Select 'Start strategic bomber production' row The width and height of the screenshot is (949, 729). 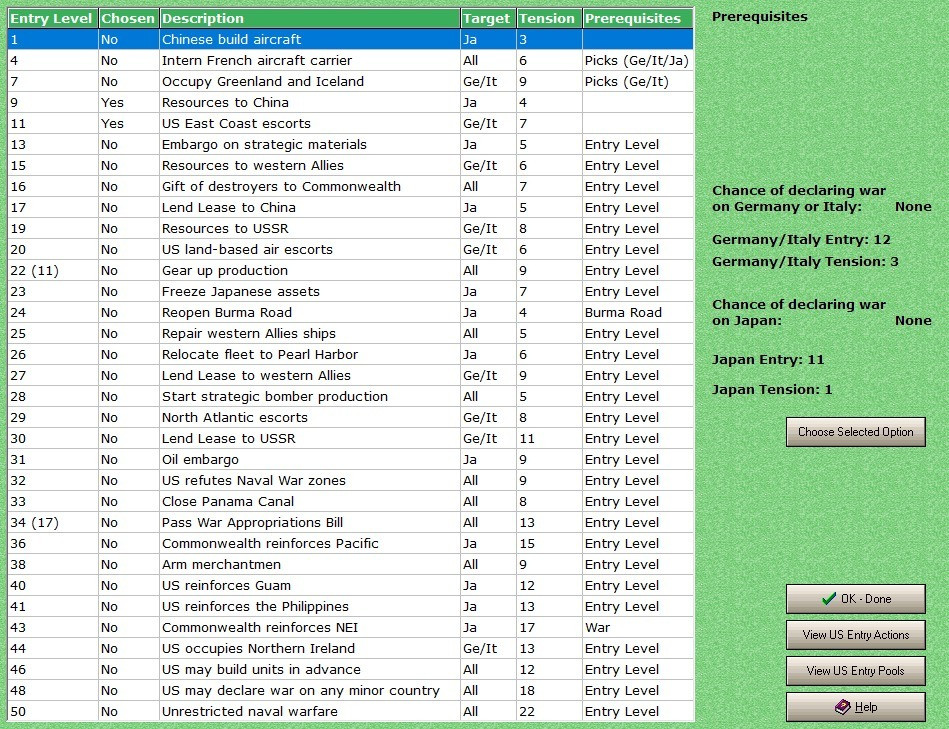click(350, 396)
